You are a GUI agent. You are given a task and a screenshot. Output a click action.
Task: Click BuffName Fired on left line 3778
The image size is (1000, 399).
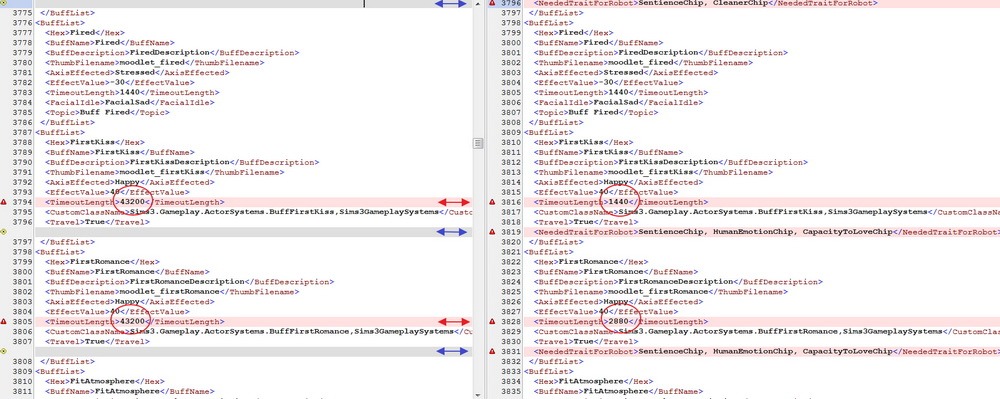tap(109, 43)
